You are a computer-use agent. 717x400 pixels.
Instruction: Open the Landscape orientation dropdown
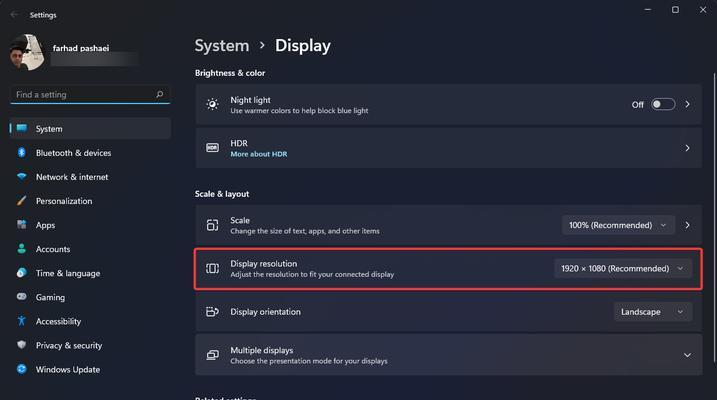653,312
